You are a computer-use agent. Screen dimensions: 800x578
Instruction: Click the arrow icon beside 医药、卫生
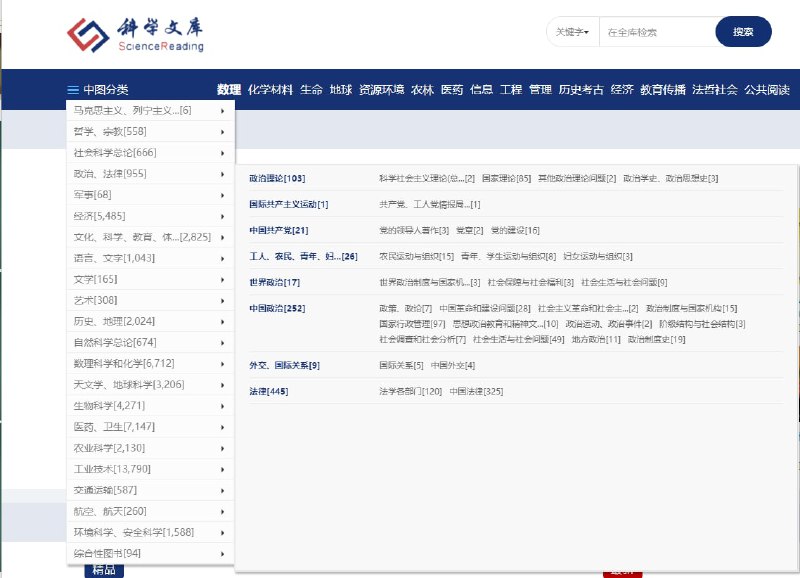(x=224, y=427)
